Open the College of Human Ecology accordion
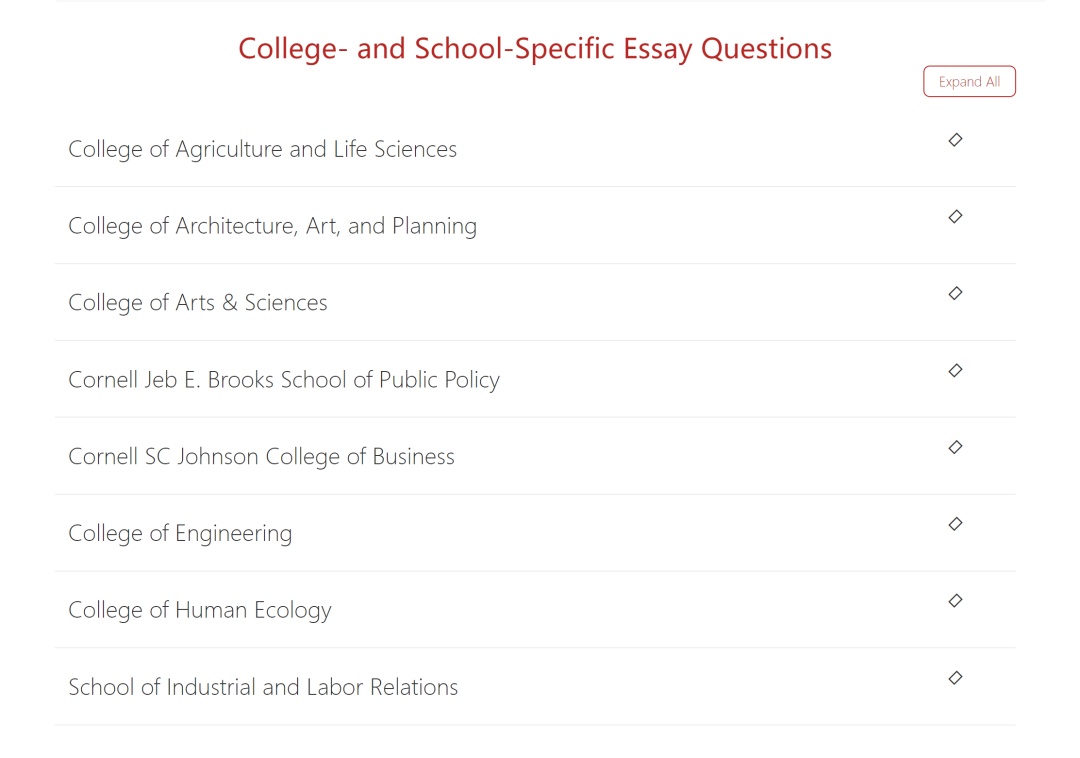 pyautogui.click(x=200, y=610)
